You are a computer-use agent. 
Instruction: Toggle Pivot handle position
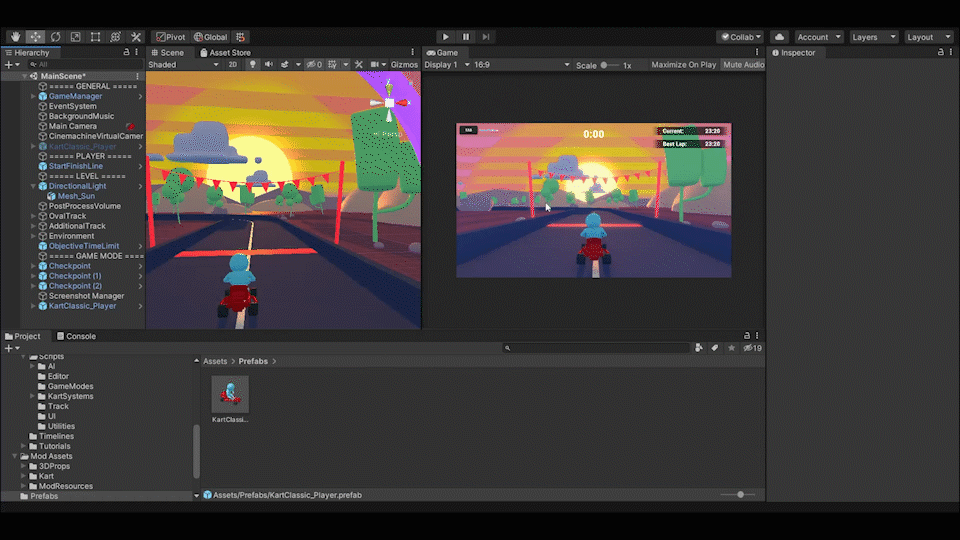(x=171, y=37)
